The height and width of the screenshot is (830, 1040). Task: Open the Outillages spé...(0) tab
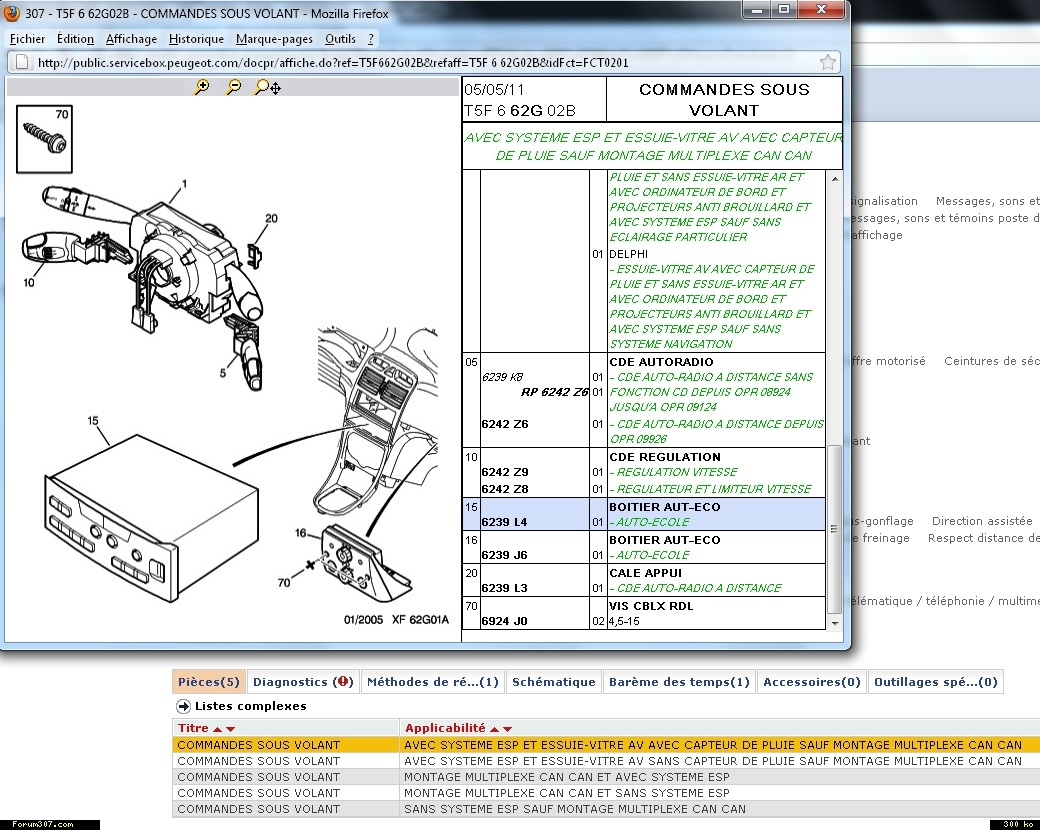(x=935, y=681)
